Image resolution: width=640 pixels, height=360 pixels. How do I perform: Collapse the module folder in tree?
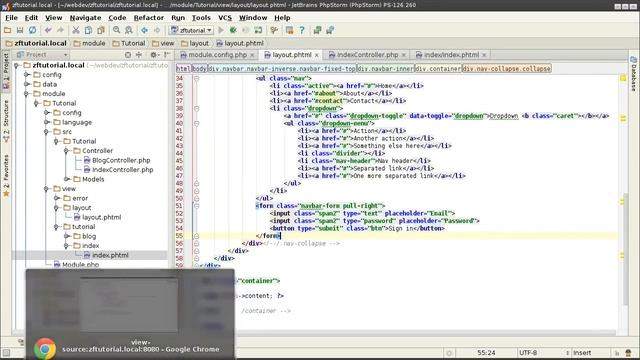tap(27, 94)
